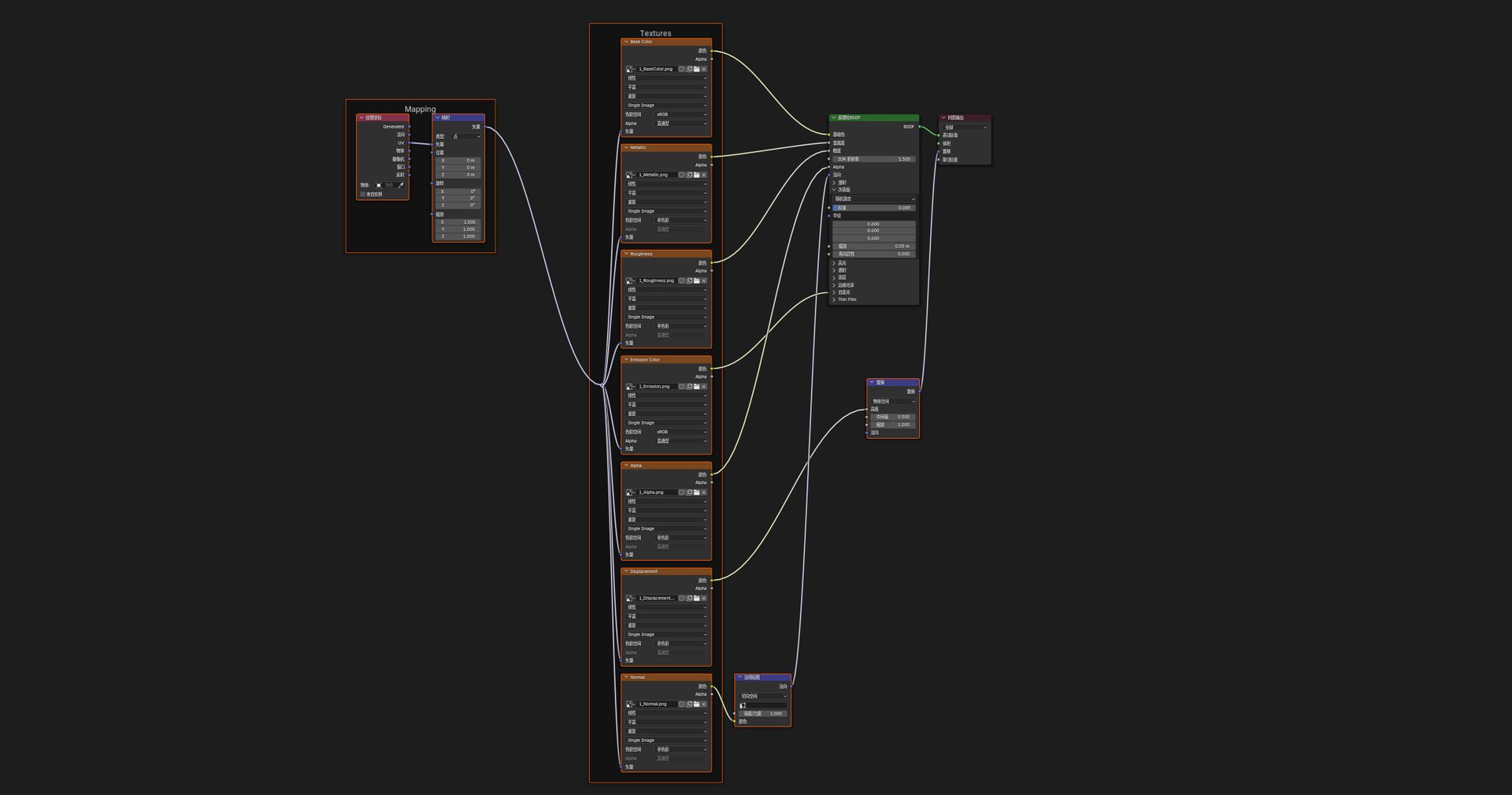Open Single Image dropdown on Roughness node
Image resolution: width=1512 pixels, height=795 pixels.
click(666, 317)
